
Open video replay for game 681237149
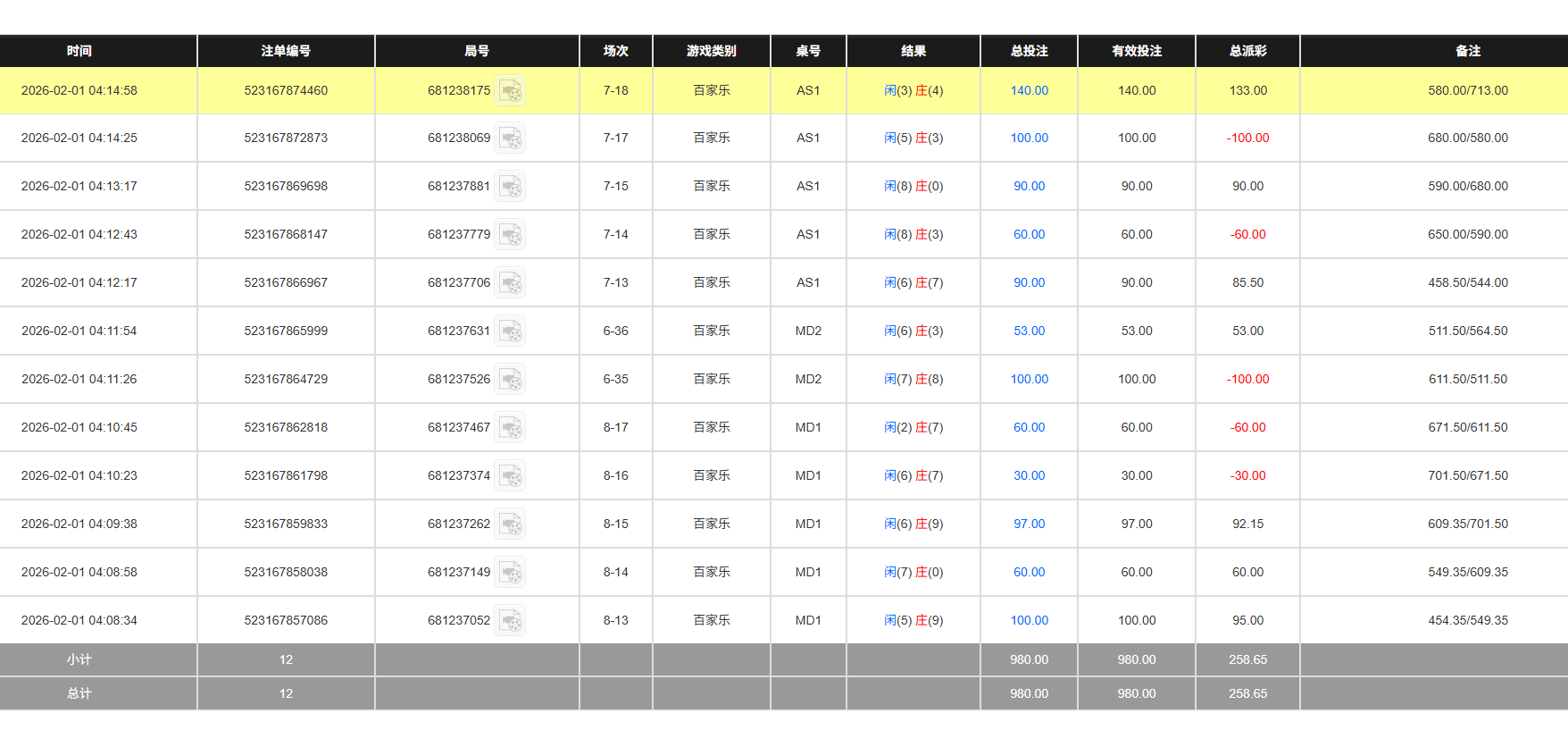coord(510,572)
